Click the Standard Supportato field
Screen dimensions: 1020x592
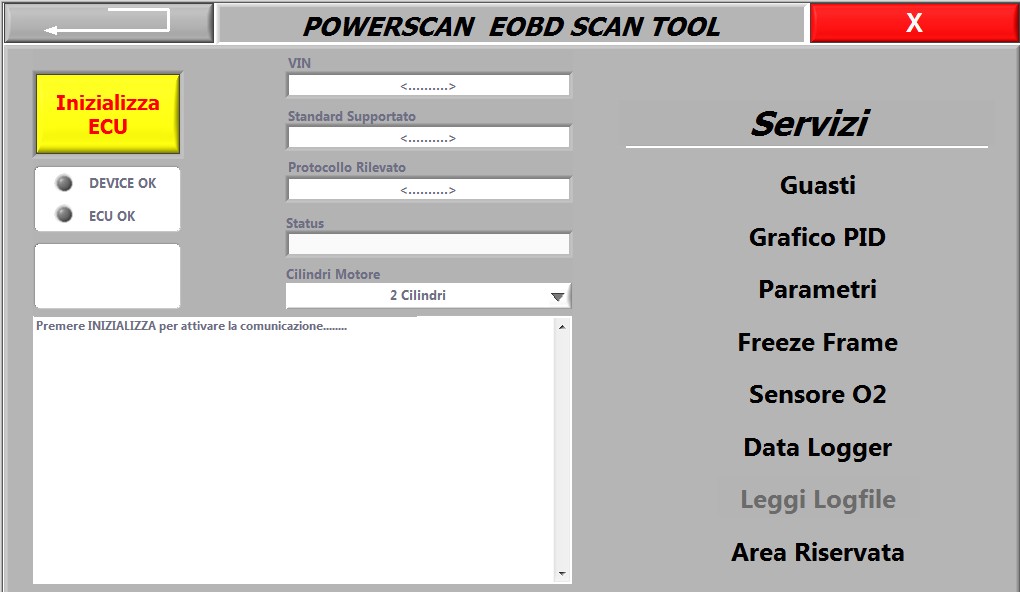(x=428, y=138)
